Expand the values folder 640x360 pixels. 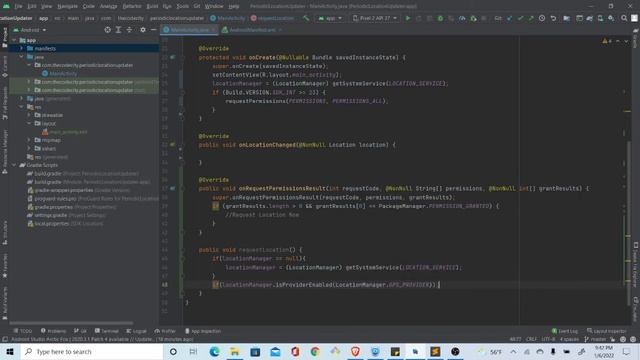click(x=29, y=149)
